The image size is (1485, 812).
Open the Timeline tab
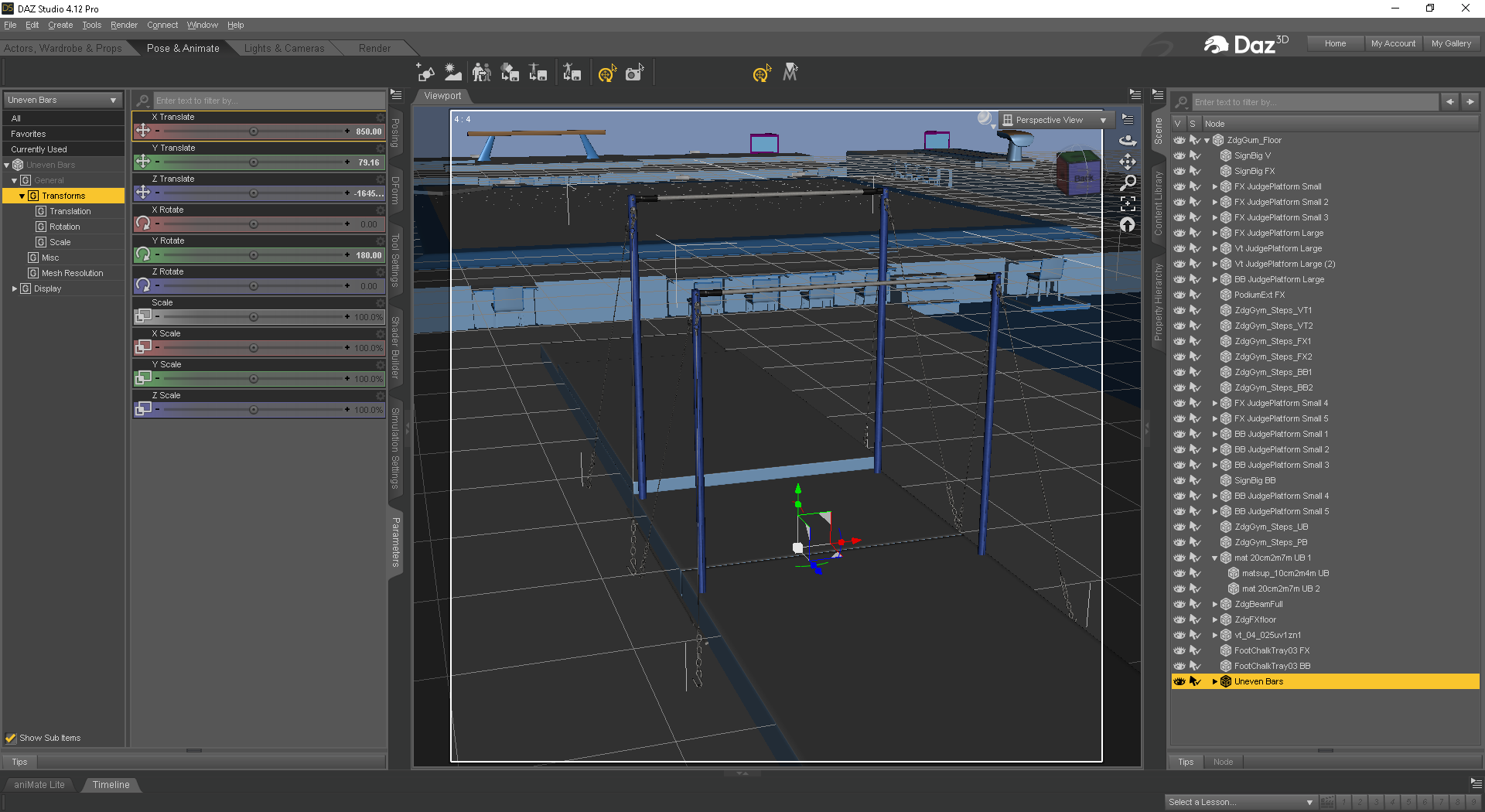click(111, 784)
